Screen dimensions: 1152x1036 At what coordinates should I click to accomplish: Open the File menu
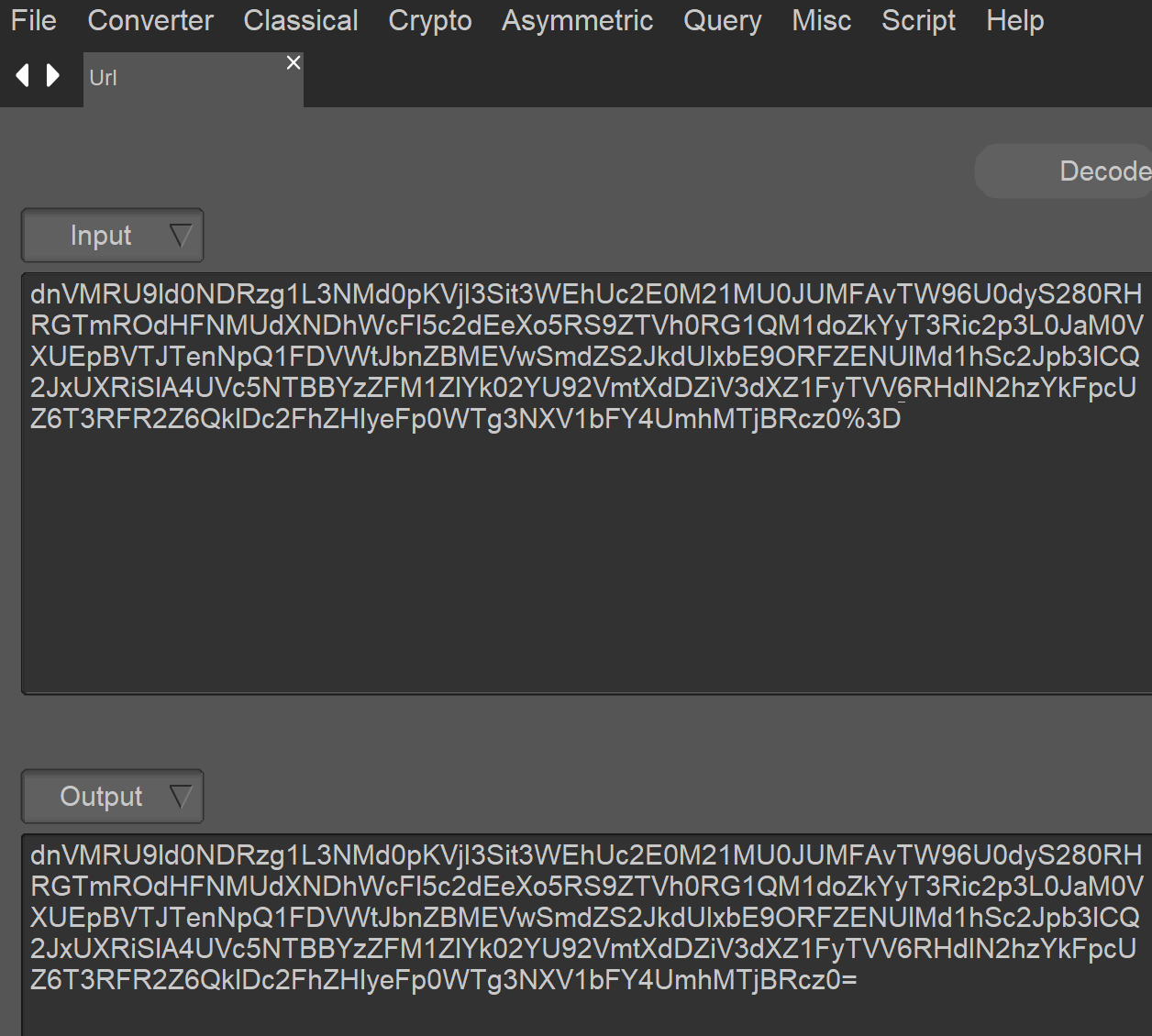[x=34, y=20]
